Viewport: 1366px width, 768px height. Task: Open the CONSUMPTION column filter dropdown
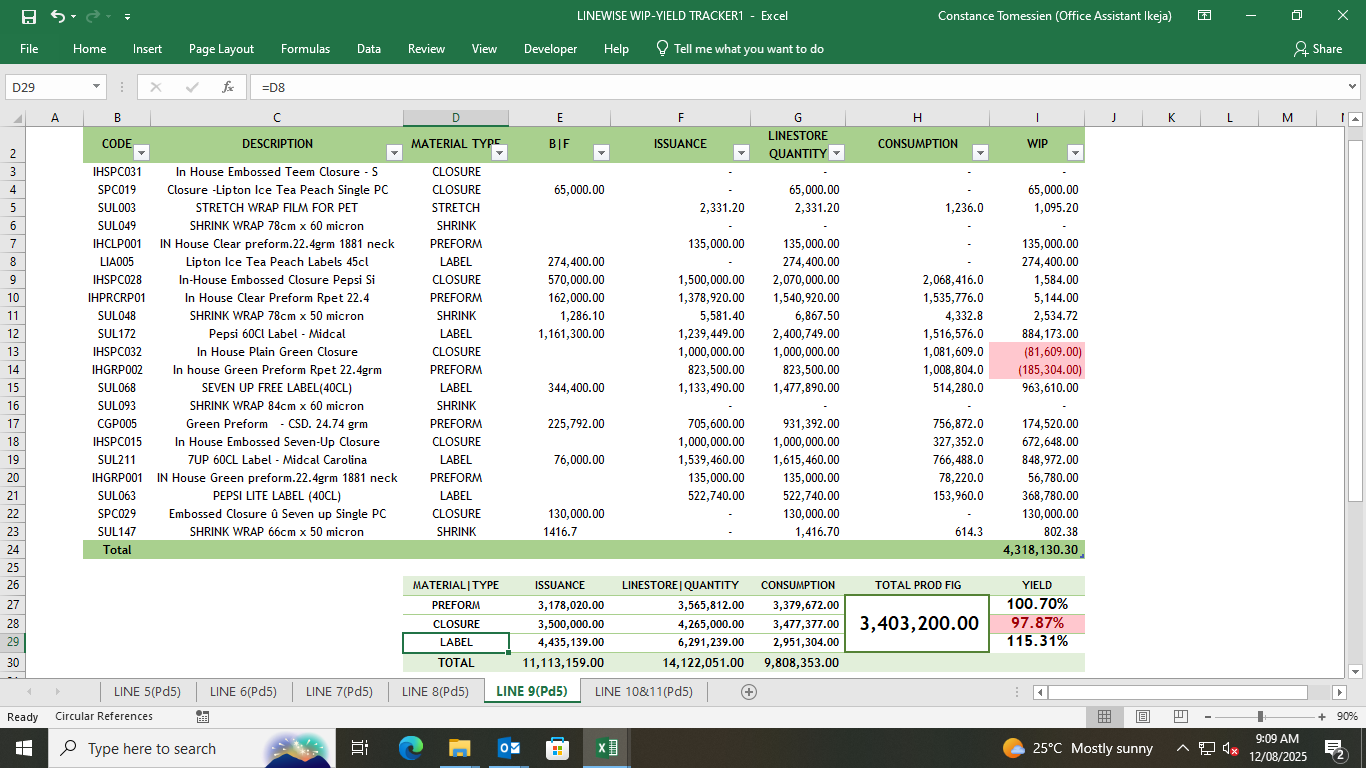[x=981, y=152]
